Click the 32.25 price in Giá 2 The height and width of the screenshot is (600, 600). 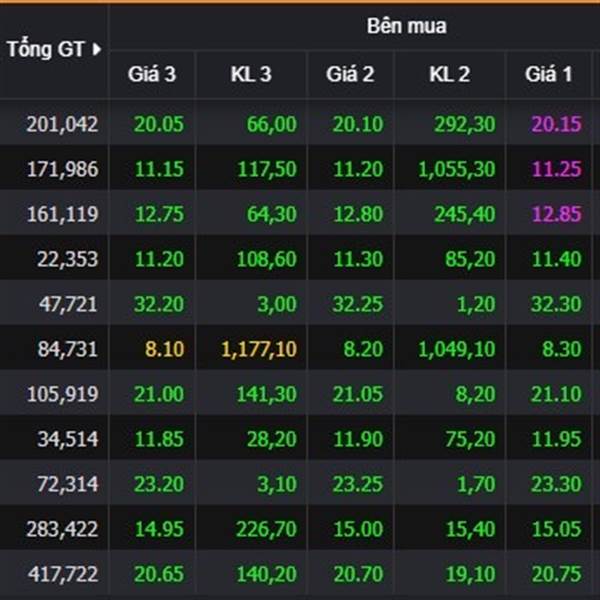(358, 304)
